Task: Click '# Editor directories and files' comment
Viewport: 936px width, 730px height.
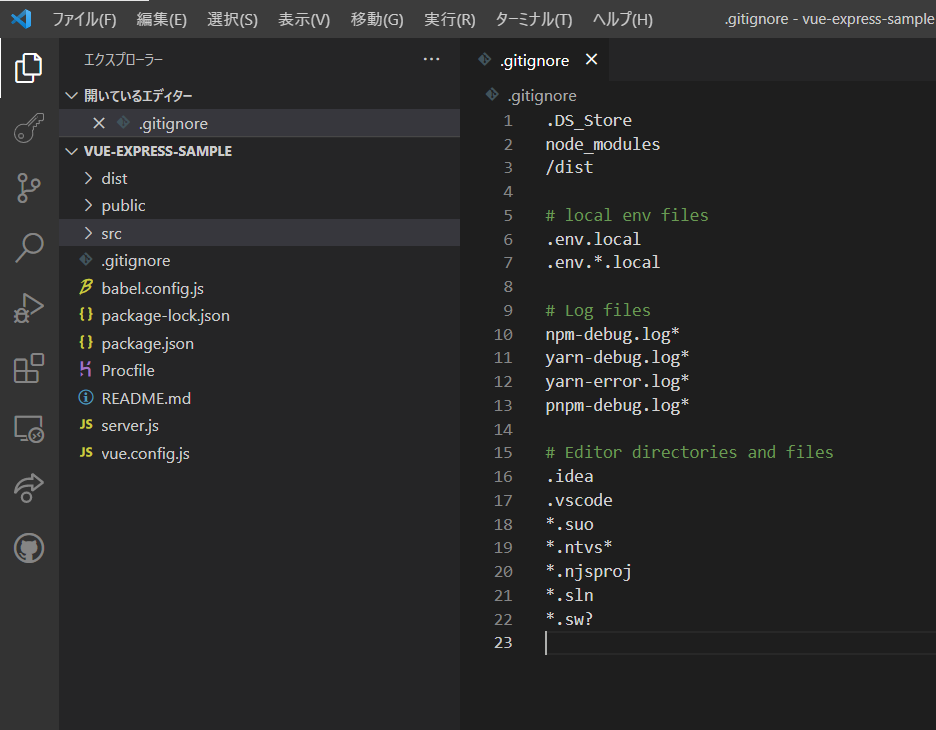Action: pyautogui.click(x=689, y=452)
